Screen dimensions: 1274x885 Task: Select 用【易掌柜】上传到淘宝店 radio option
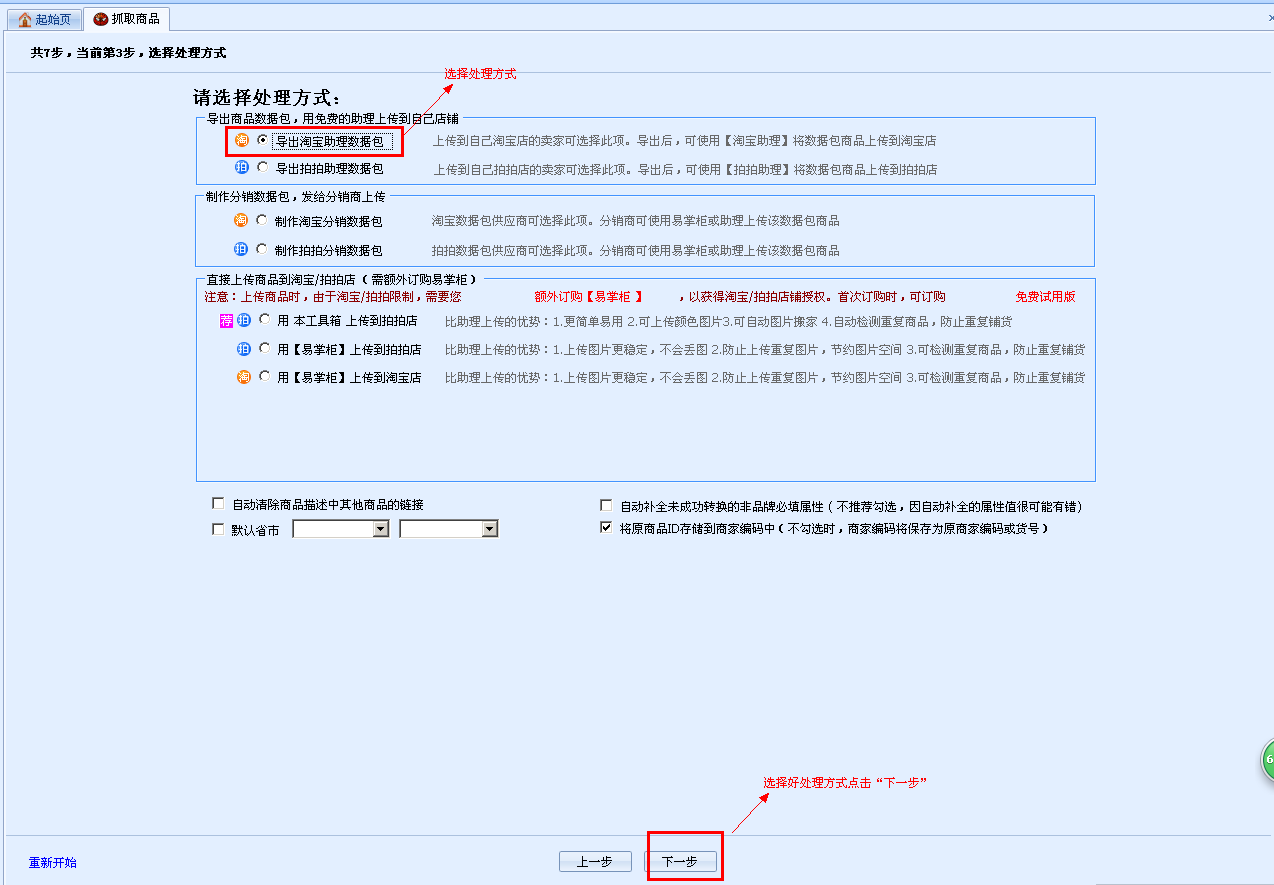click(264, 377)
